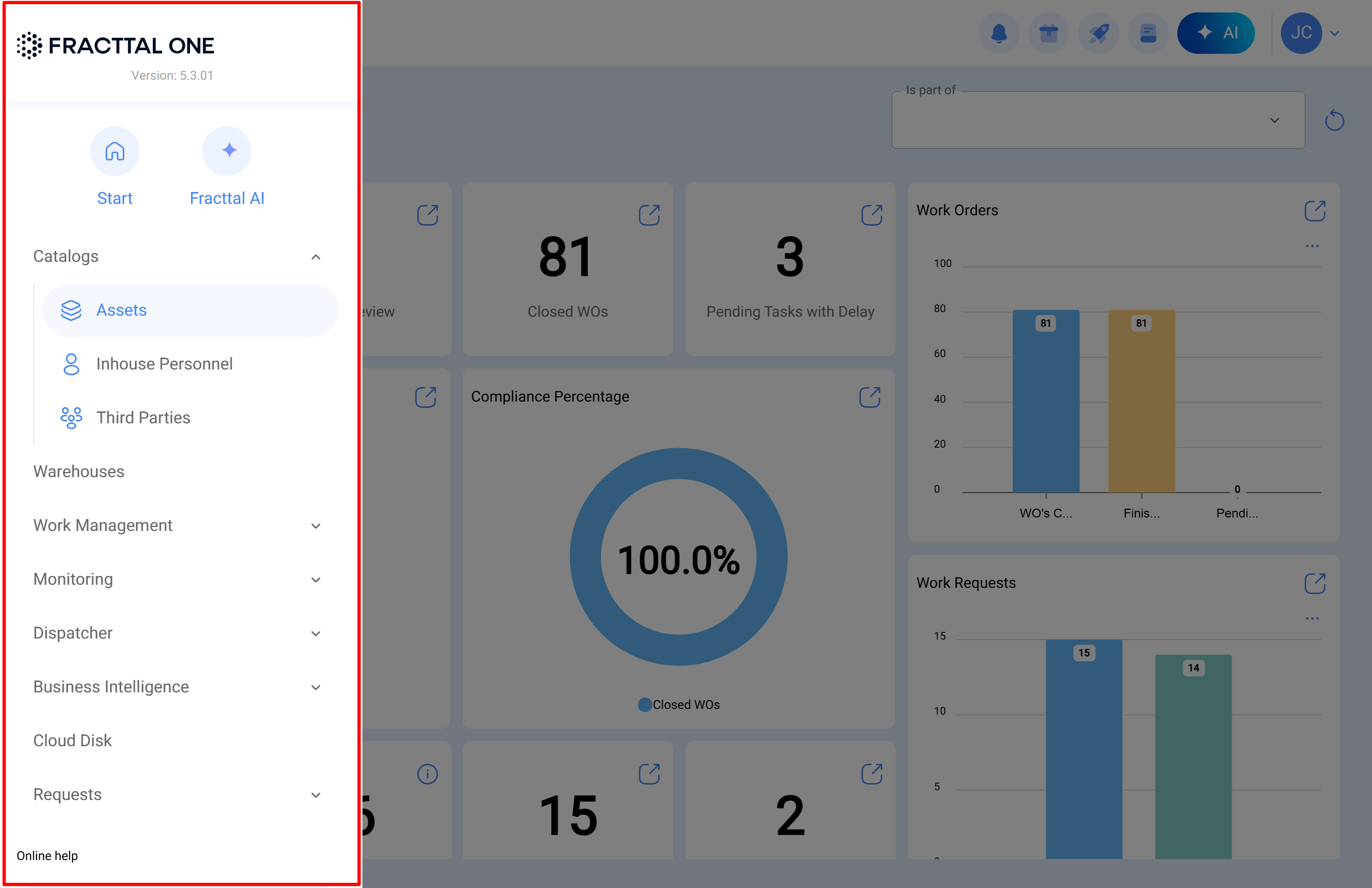Open Fracttal AI sparkle icon
Viewport: 1372px width, 888px height.
pos(227,151)
